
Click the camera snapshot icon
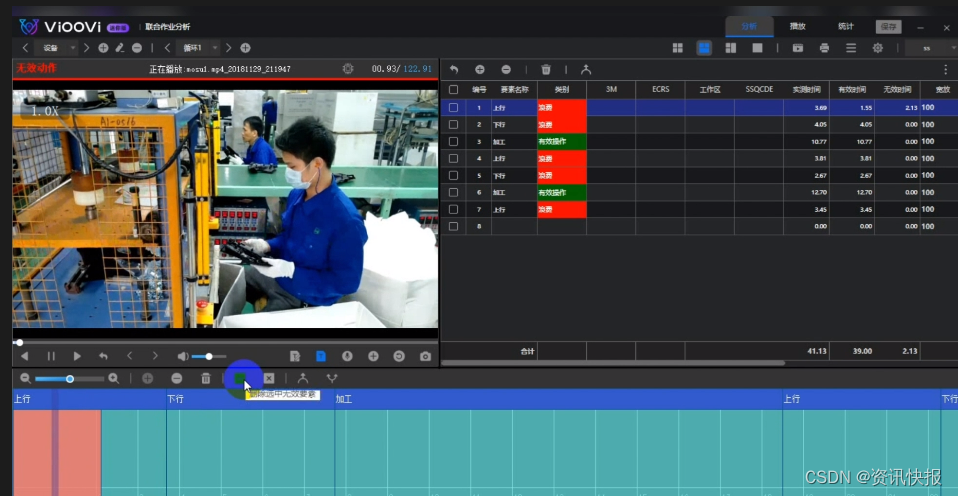425,356
